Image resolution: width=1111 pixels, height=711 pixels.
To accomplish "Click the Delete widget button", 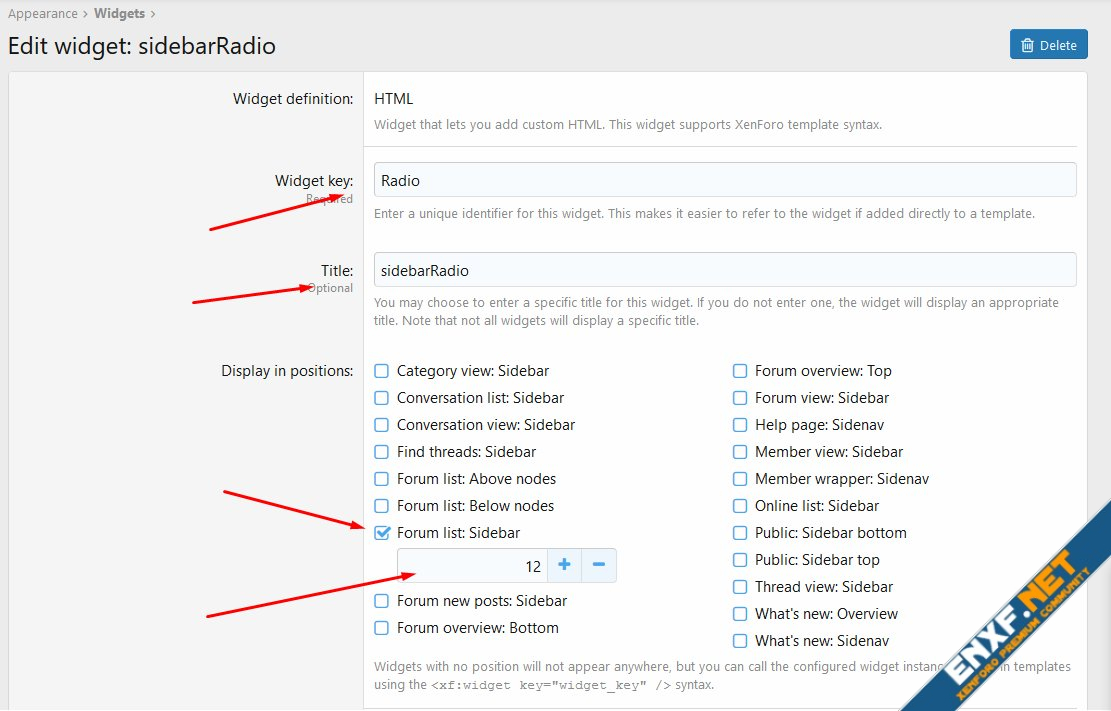I will pyautogui.click(x=1048, y=45).
